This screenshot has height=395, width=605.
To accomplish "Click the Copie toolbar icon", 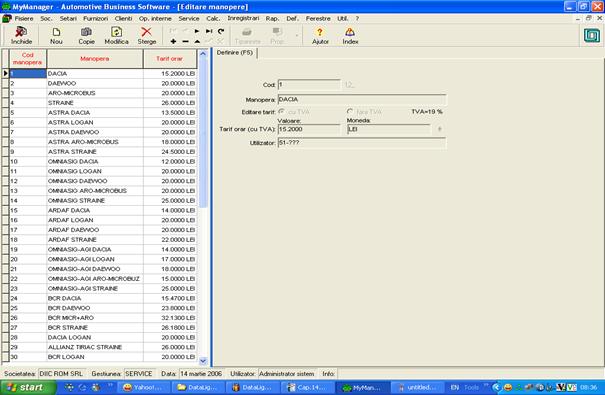I will [x=86, y=35].
